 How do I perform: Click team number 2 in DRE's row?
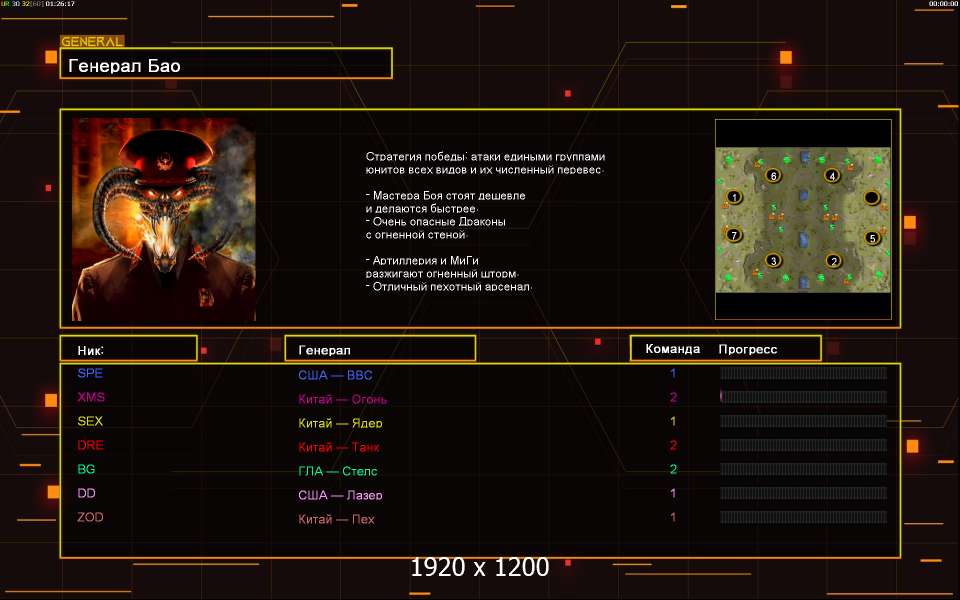[x=673, y=445]
